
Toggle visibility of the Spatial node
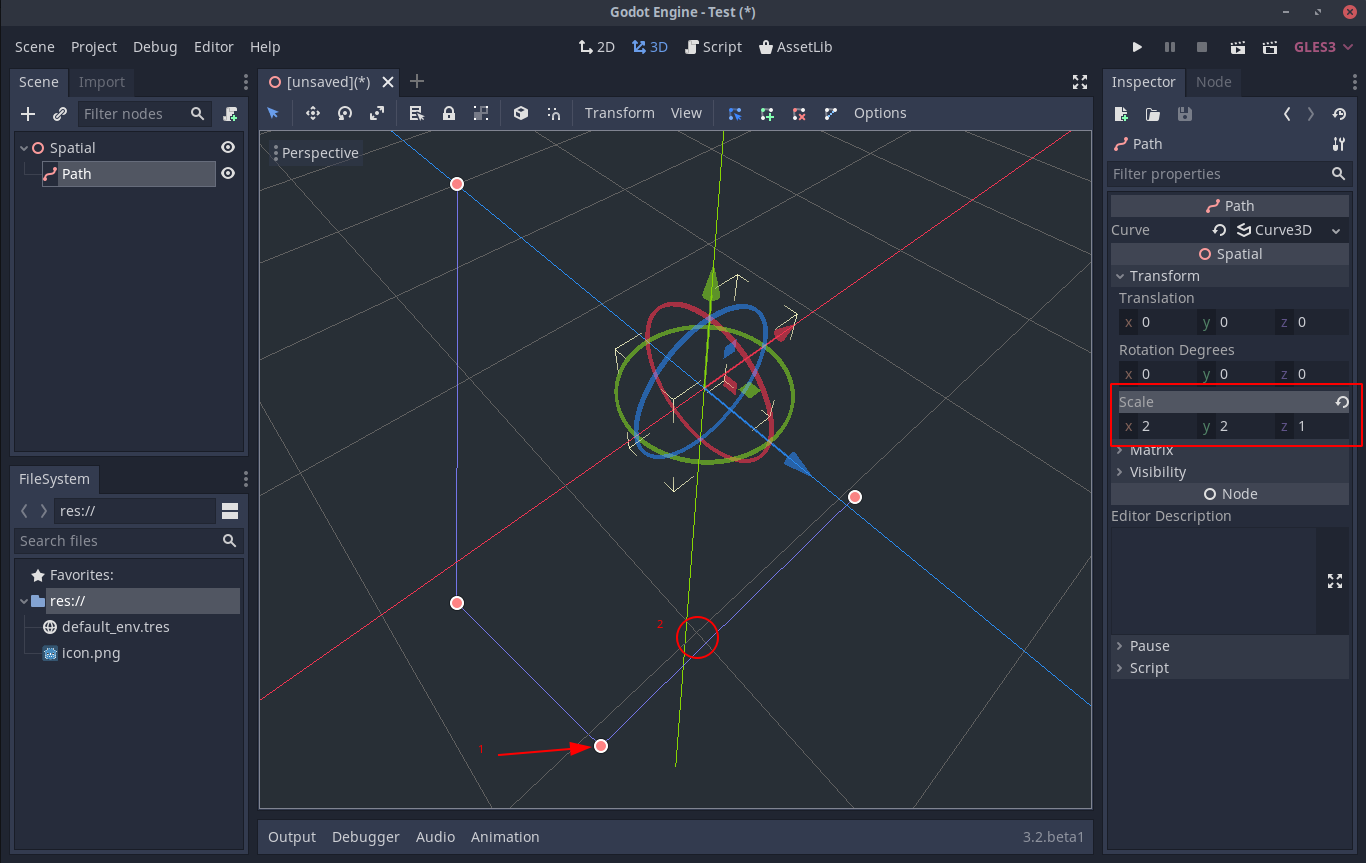point(228,147)
